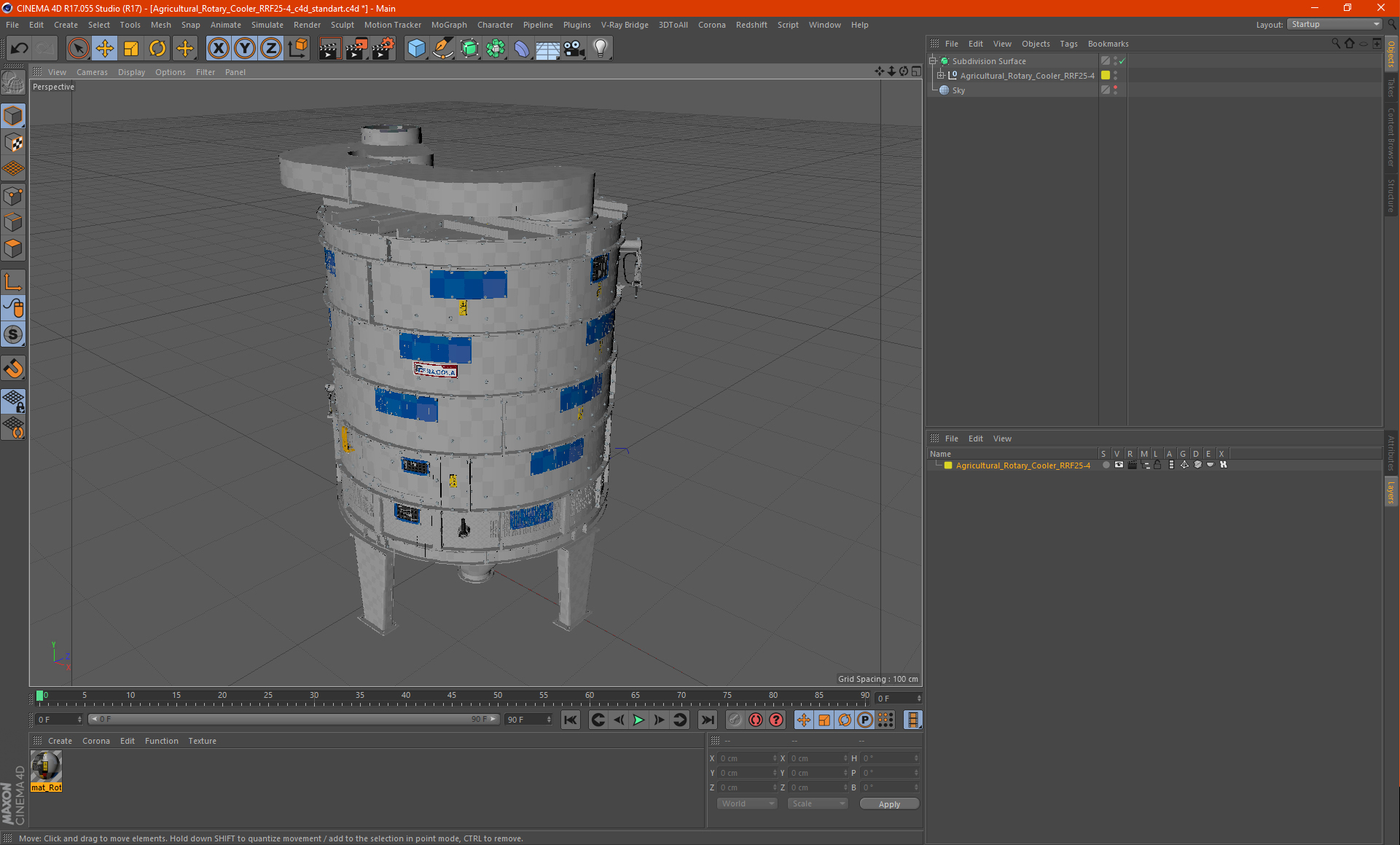Go to end of animation
The image size is (1400, 845).
click(707, 720)
